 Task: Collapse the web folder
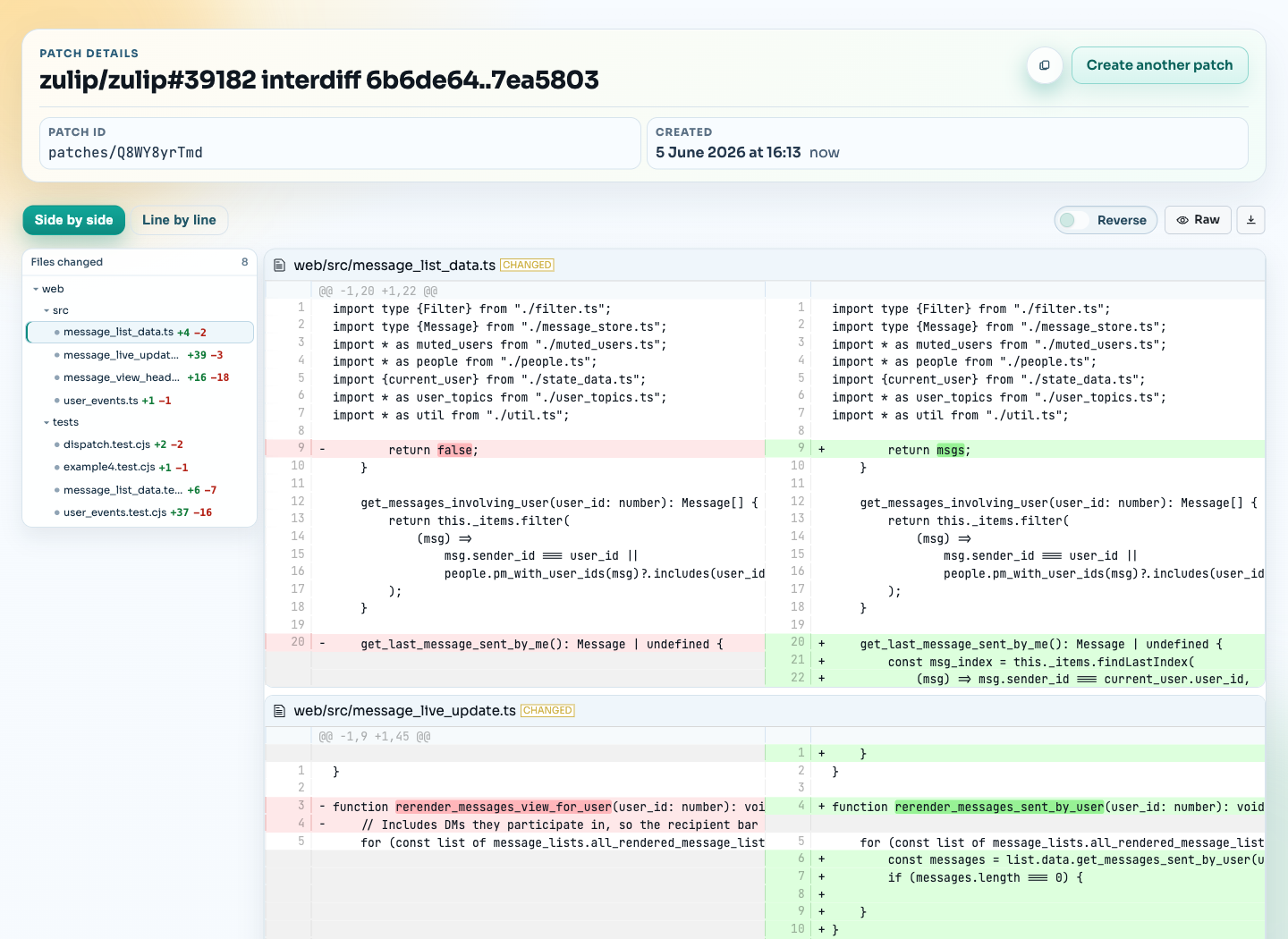coord(48,289)
